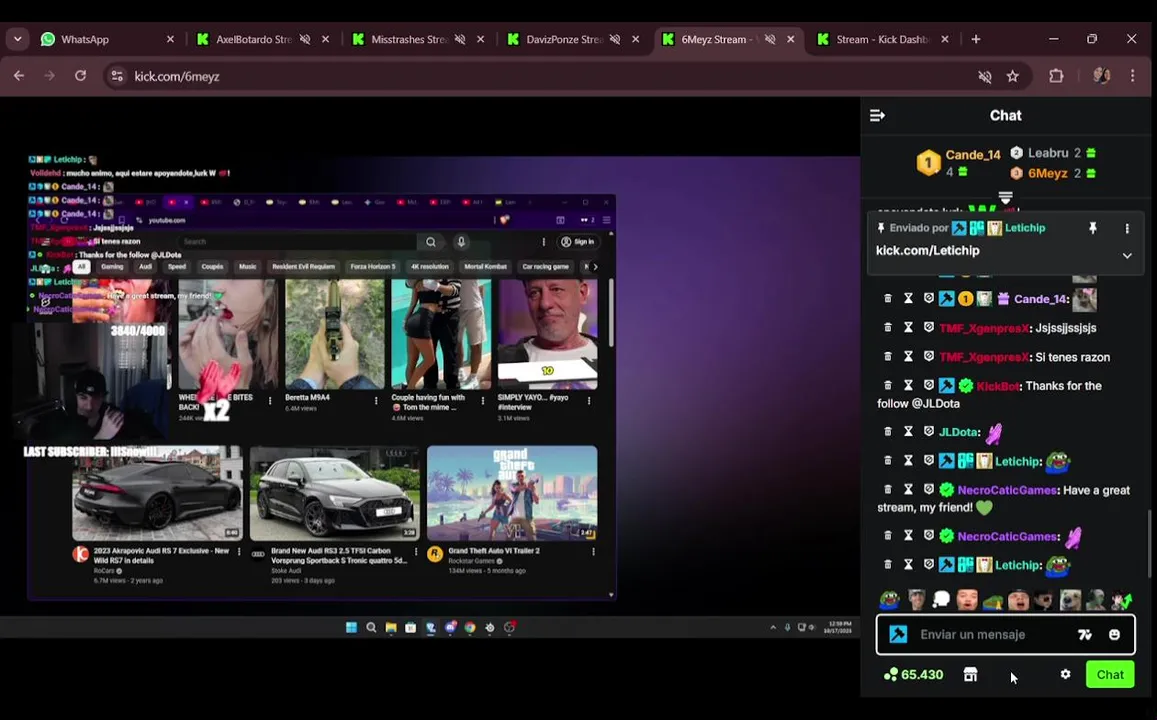Open pinned message three-dot options
The height and width of the screenshot is (720, 1157).
1127,229
